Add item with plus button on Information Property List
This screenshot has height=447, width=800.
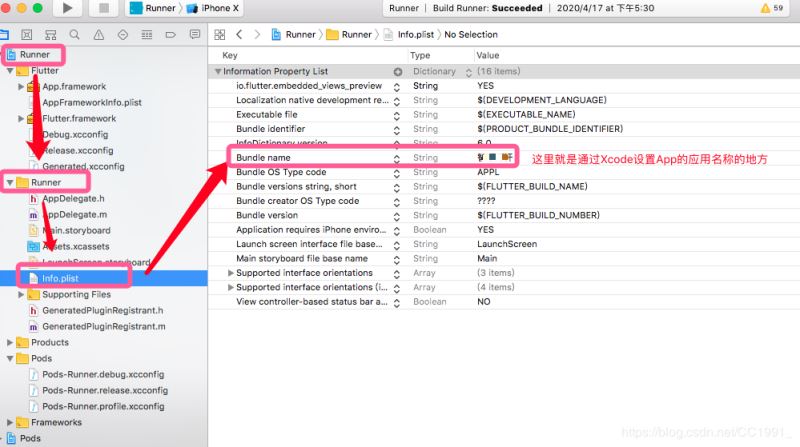(398, 72)
